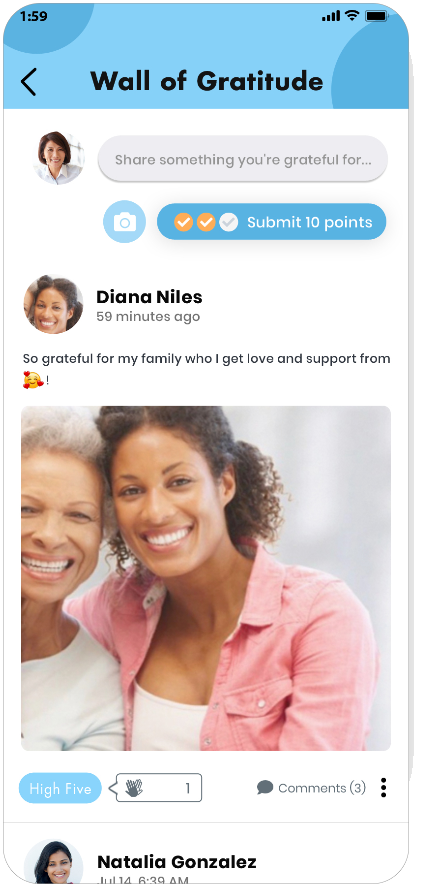421x889 pixels.
Task: Click the speech bubble comments icon
Action: [x=265, y=788]
